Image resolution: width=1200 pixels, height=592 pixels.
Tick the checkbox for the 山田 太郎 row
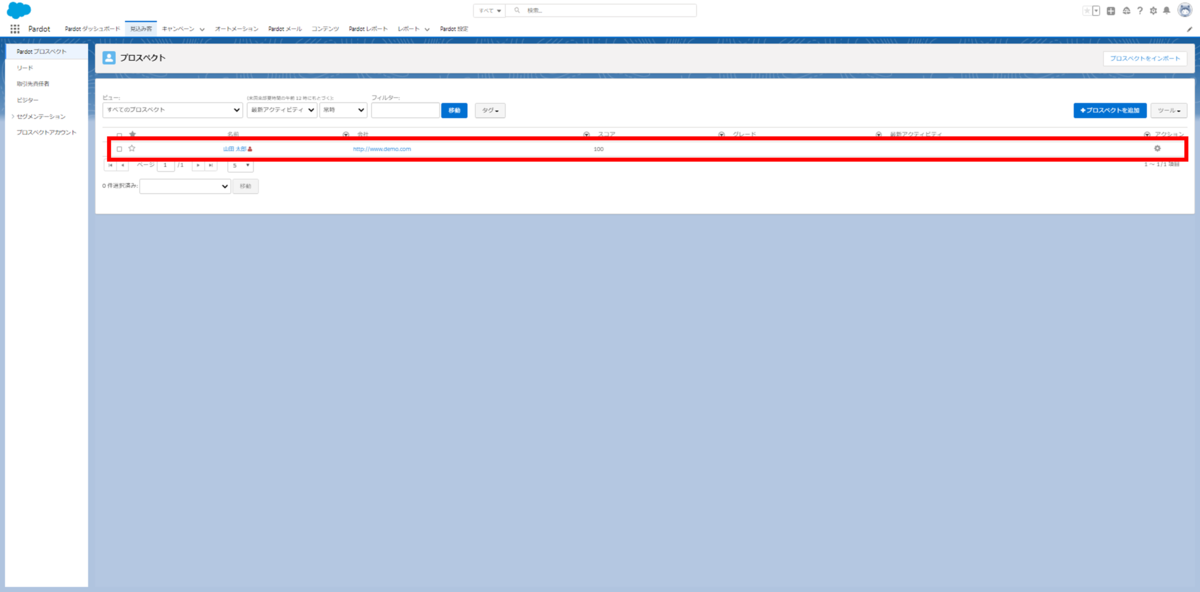(119, 149)
